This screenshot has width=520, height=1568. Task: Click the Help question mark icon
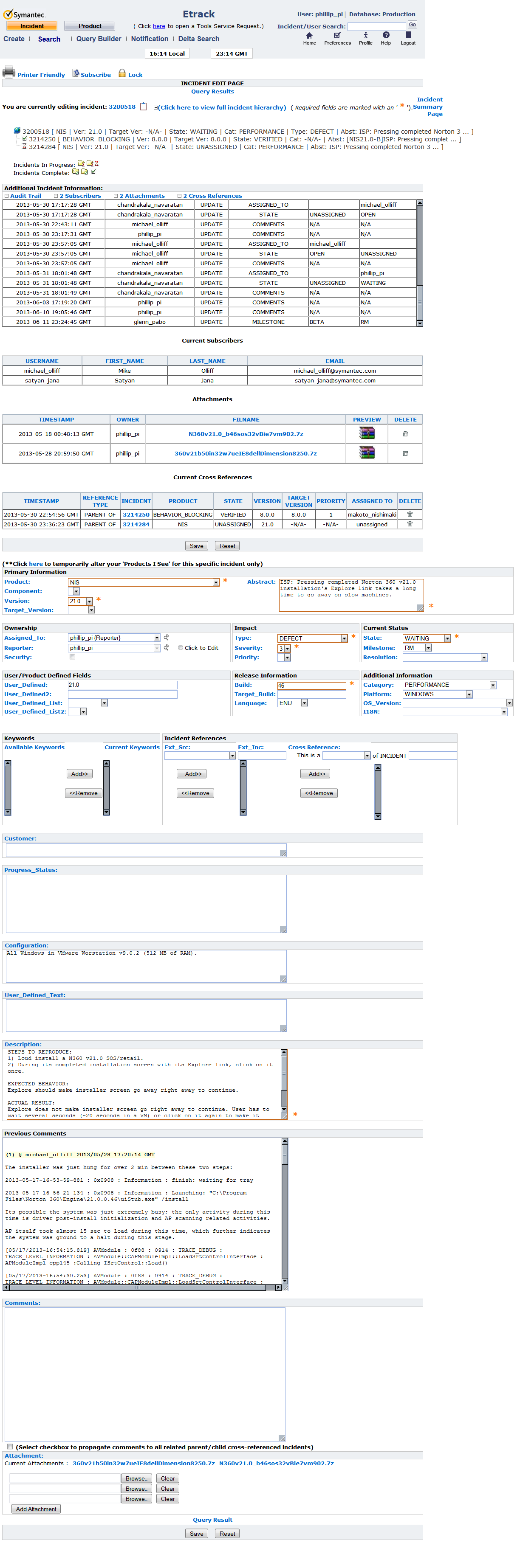(x=385, y=36)
